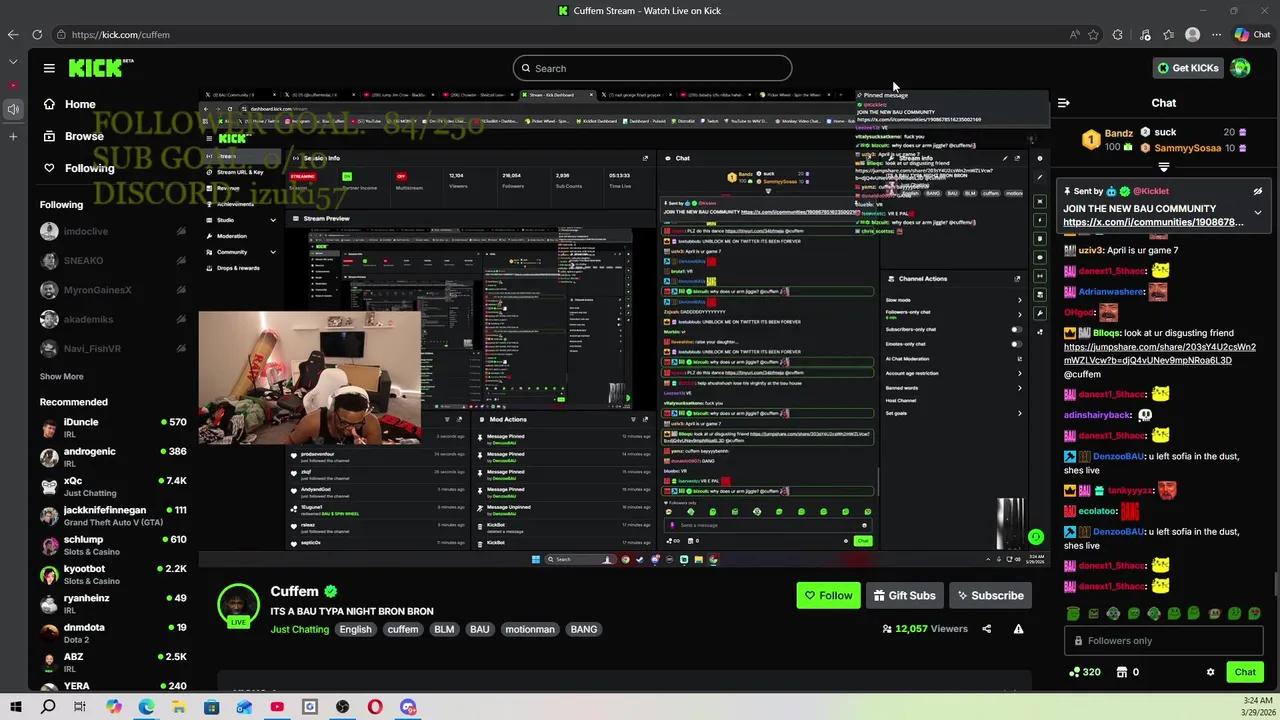The height and width of the screenshot is (720, 1280).
Task: Open browser extensions icon
Action: (x=1118, y=34)
